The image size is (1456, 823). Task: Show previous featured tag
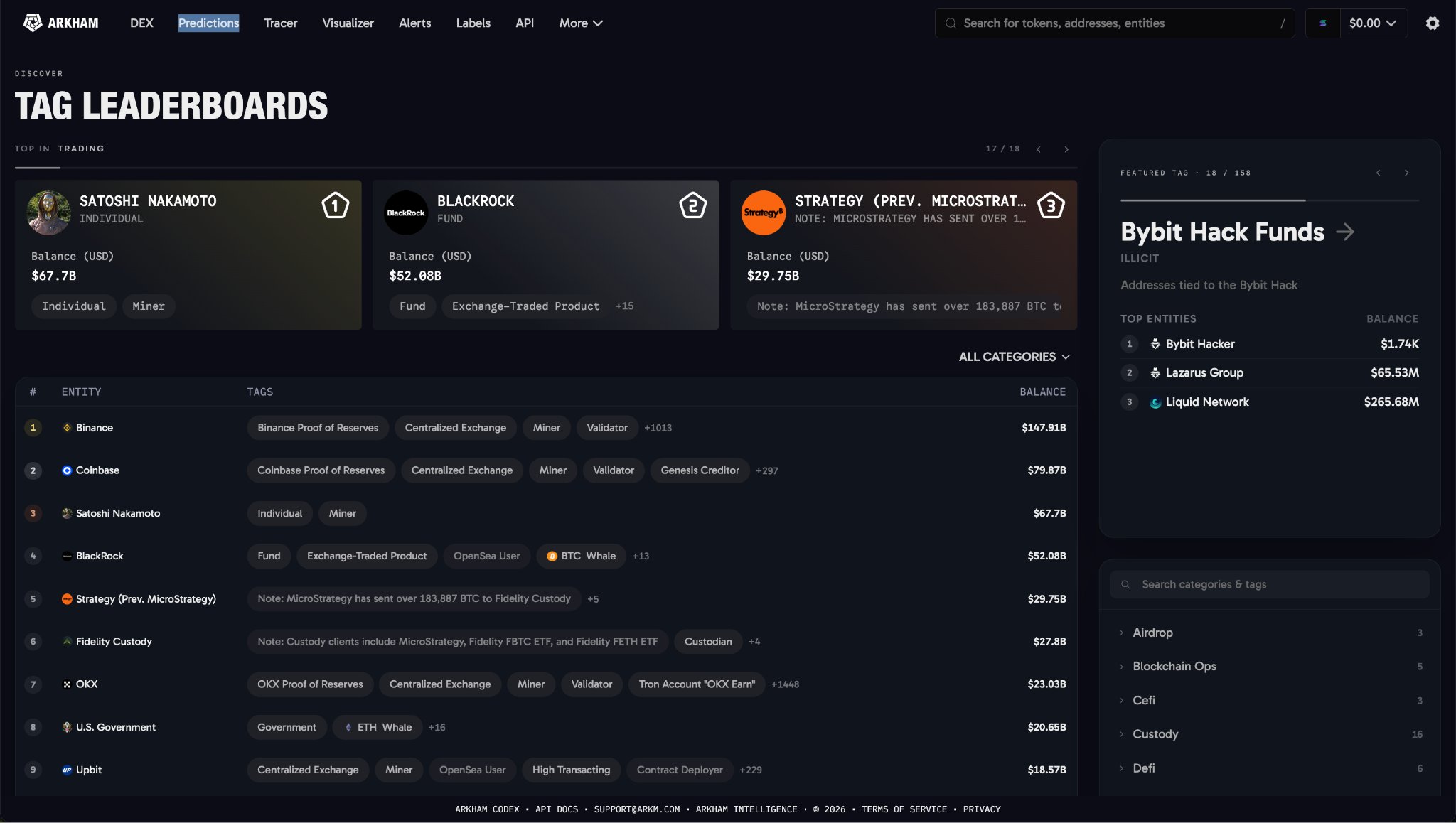(1379, 173)
